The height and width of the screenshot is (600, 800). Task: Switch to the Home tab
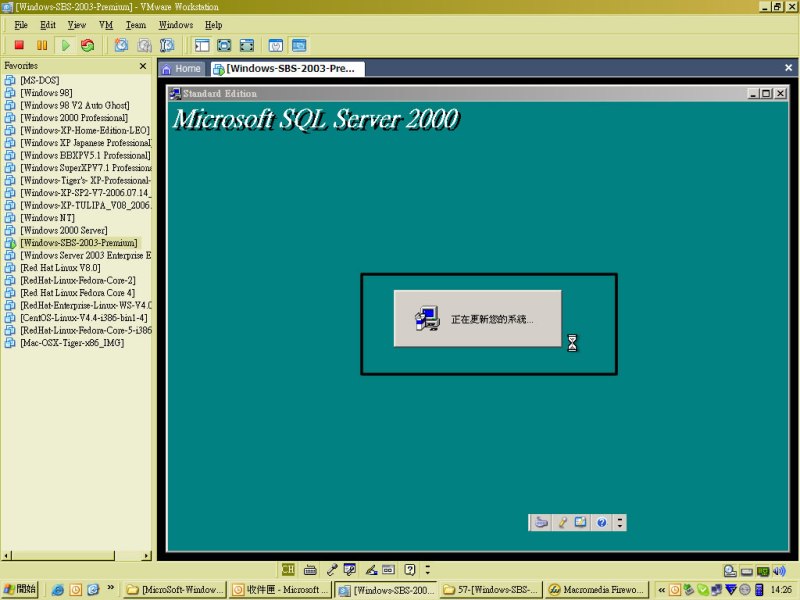click(x=182, y=69)
